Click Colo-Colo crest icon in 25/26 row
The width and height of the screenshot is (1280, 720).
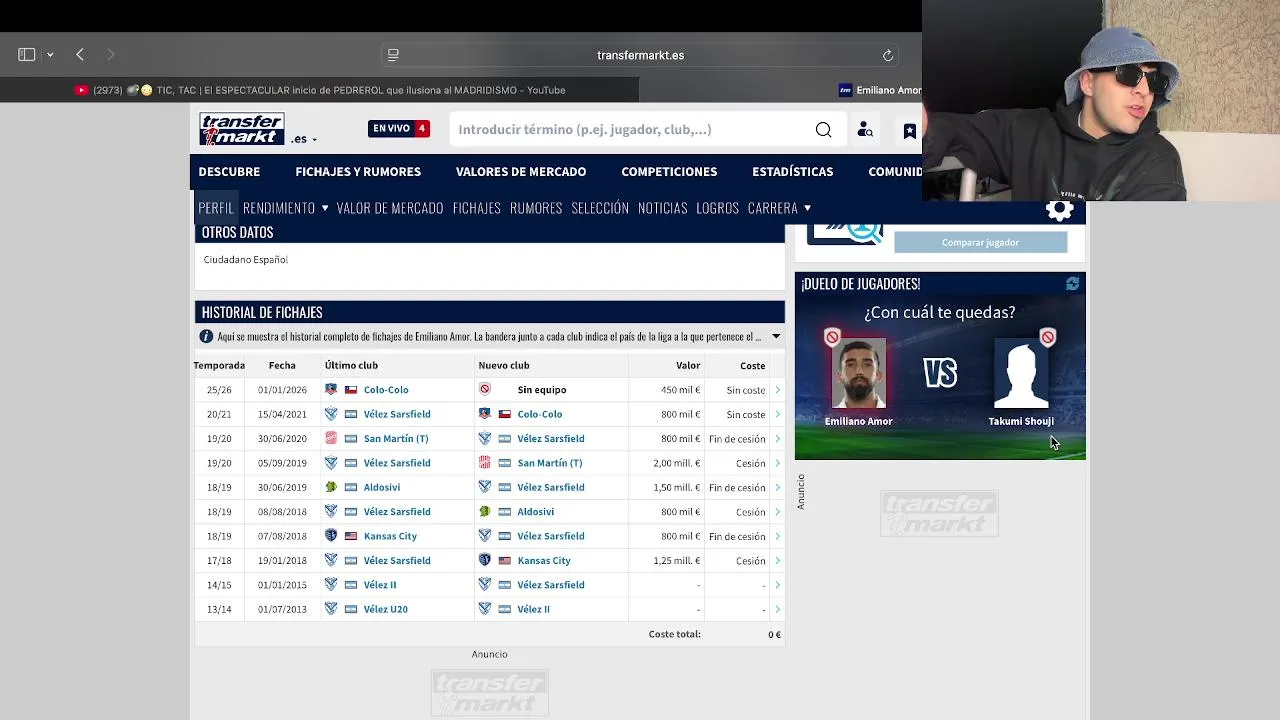(331, 390)
